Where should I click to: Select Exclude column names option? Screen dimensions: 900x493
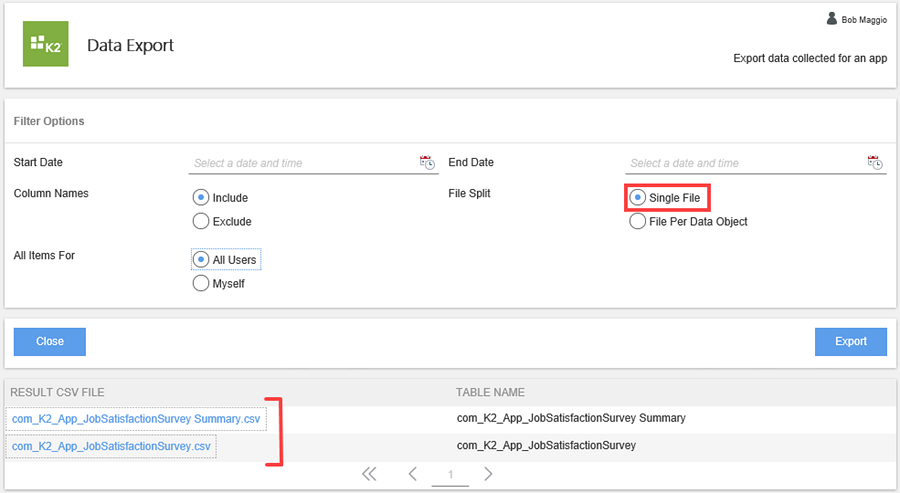(200, 221)
